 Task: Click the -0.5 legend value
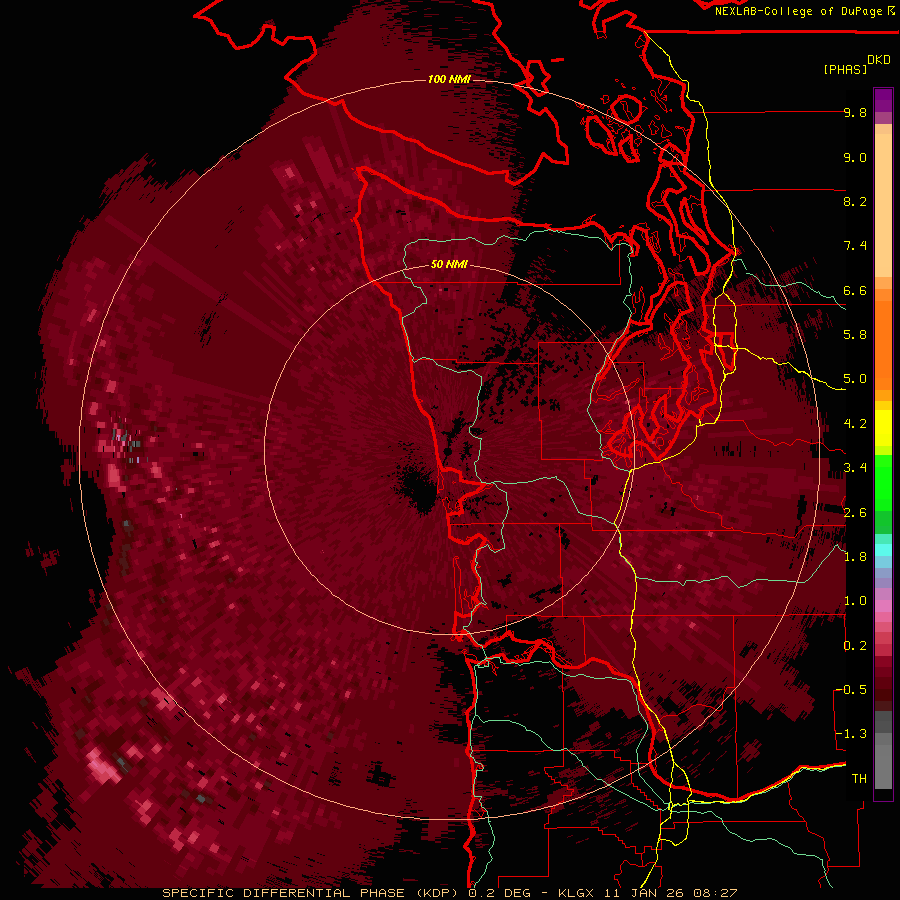[851, 690]
